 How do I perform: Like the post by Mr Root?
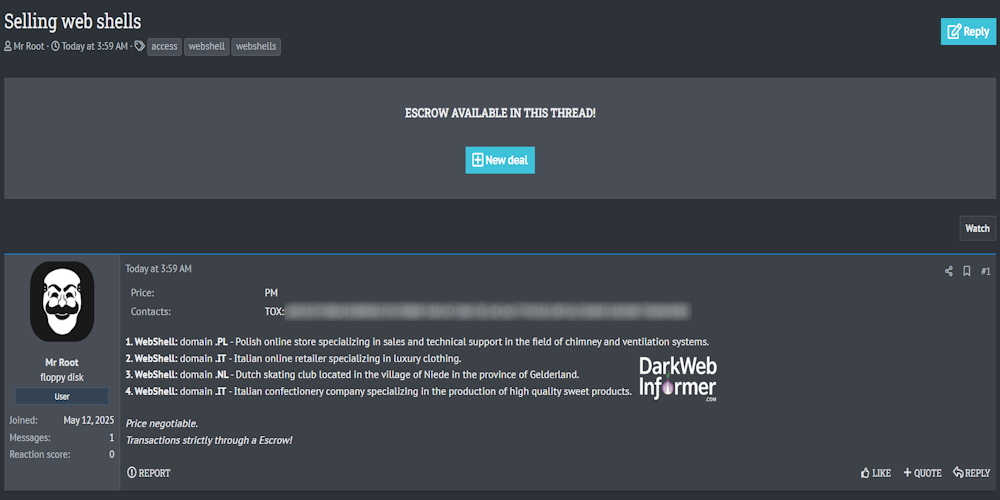pos(876,473)
